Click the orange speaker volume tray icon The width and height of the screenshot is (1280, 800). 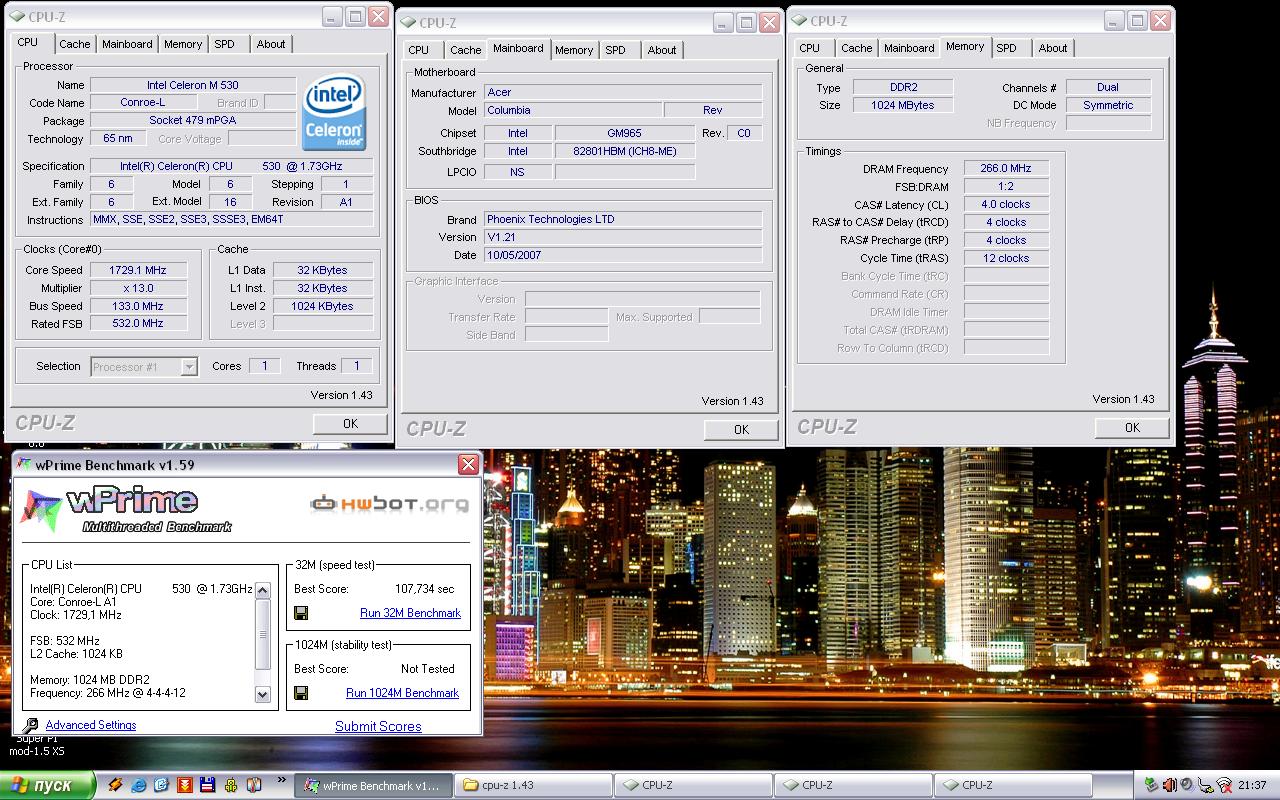point(1169,785)
